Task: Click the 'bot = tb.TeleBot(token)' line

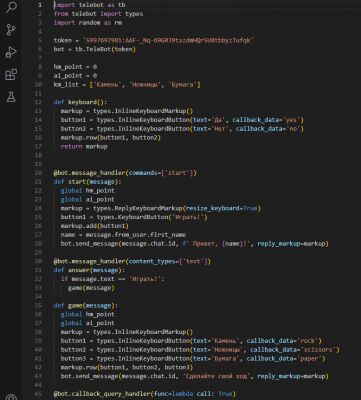Action: coord(95,49)
